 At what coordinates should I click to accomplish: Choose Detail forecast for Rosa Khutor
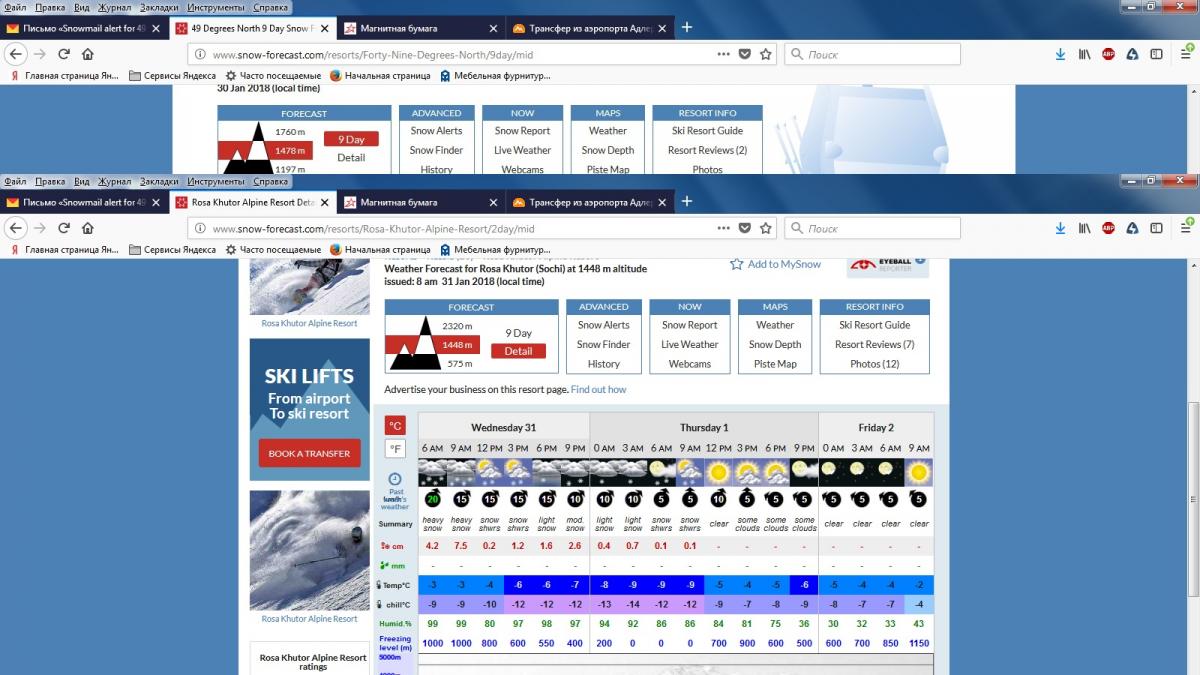point(518,351)
